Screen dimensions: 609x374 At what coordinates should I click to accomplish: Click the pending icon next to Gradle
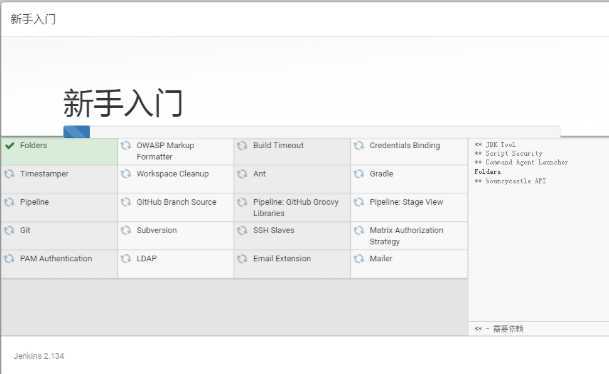pyautogui.click(x=358, y=174)
